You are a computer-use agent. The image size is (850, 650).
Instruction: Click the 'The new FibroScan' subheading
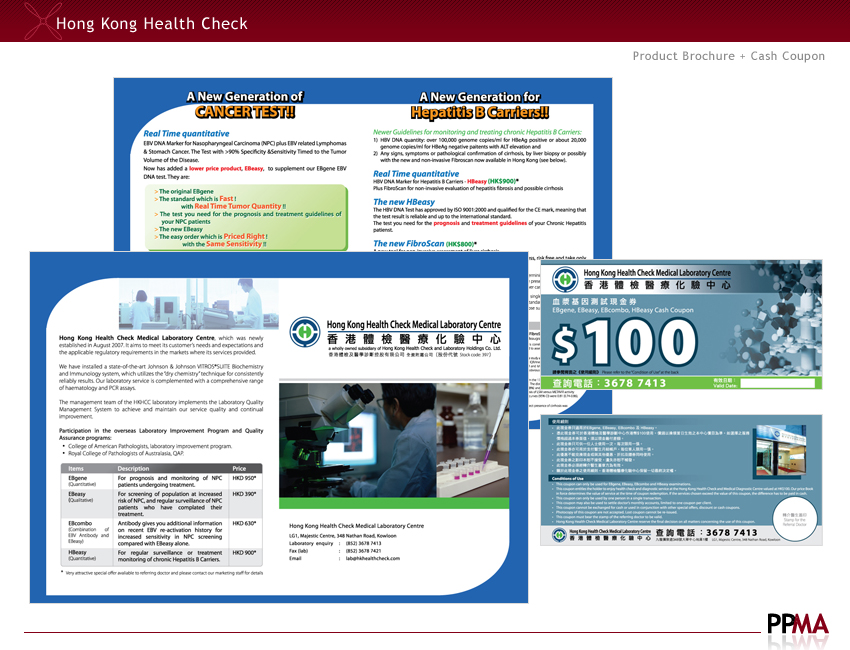(409, 243)
